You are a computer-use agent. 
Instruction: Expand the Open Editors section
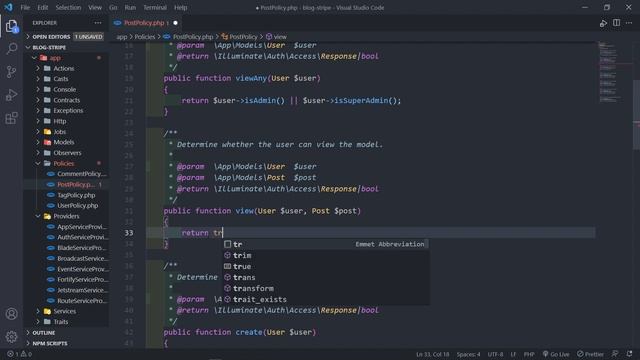point(65,37)
